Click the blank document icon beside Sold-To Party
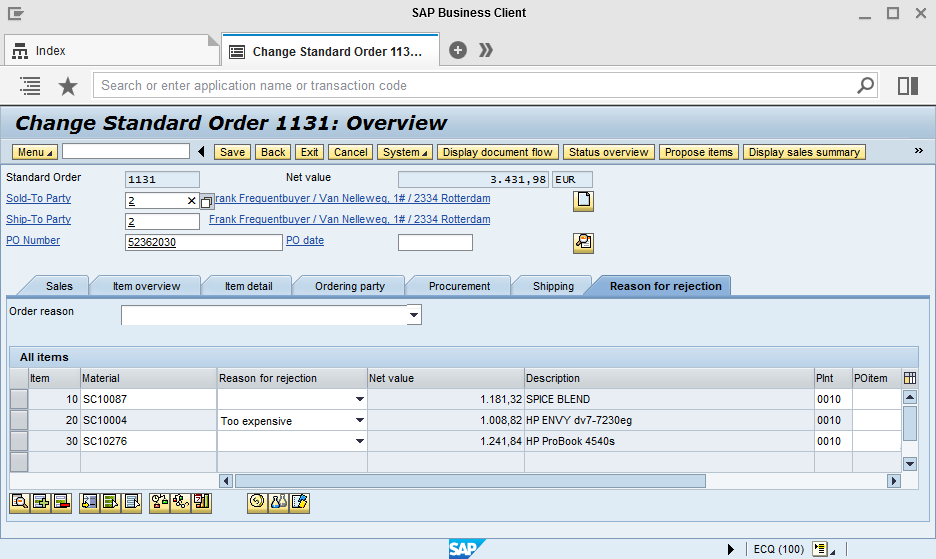This screenshot has height=559, width=936. click(583, 201)
